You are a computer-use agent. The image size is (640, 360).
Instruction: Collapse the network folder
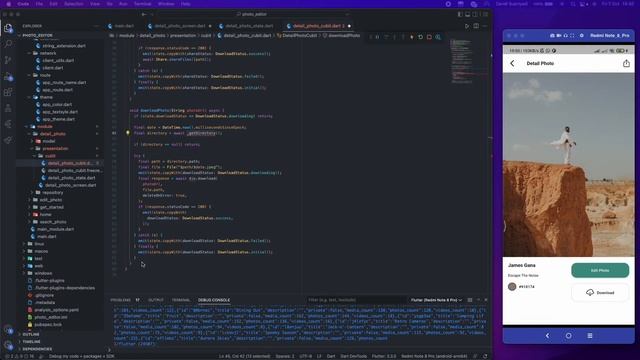(48, 53)
